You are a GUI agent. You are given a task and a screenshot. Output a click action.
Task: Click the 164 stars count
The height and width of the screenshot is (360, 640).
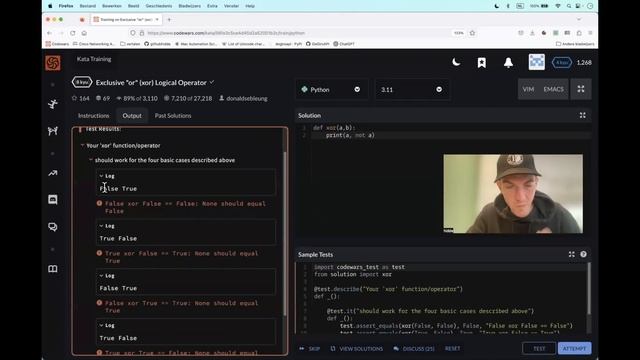click(81, 98)
